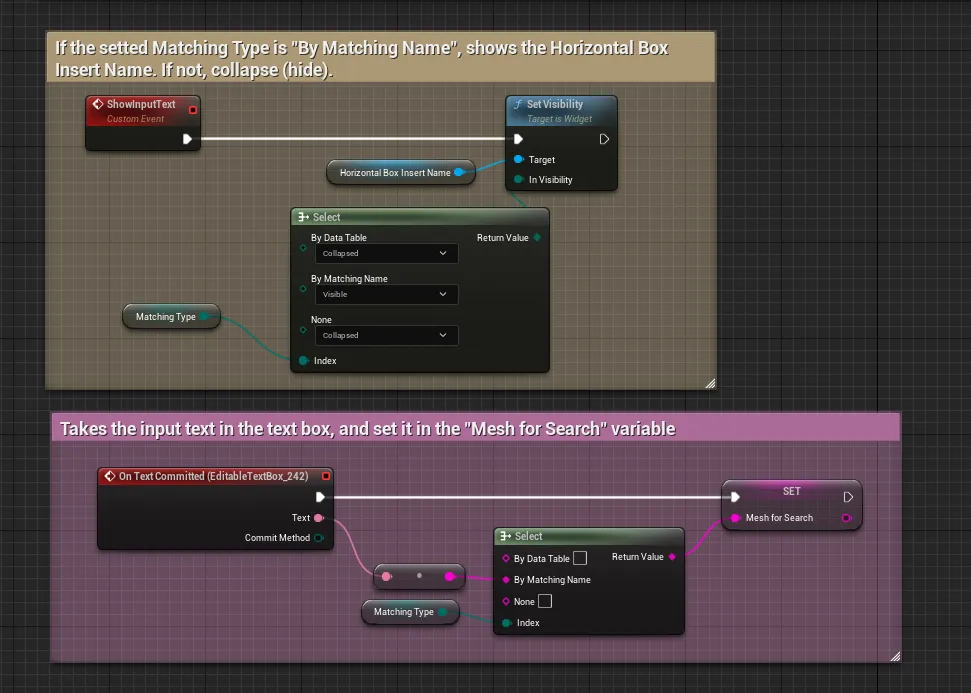Click the By Data Table text box

coord(580,559)
